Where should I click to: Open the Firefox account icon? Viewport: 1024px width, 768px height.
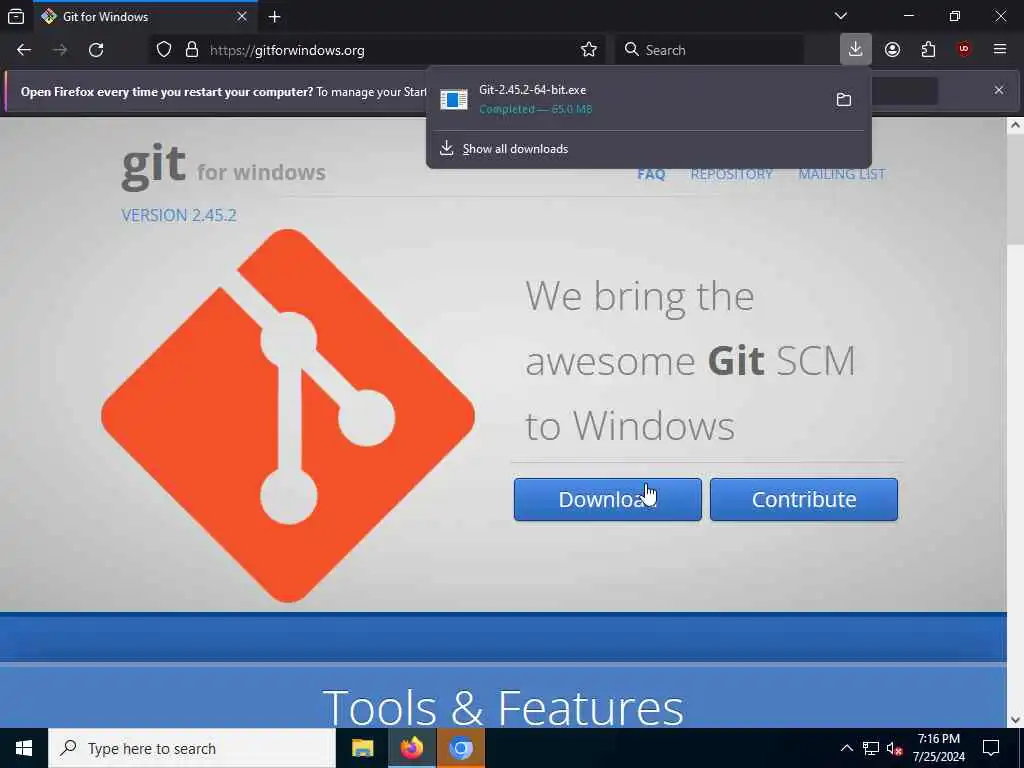[892, 50]
